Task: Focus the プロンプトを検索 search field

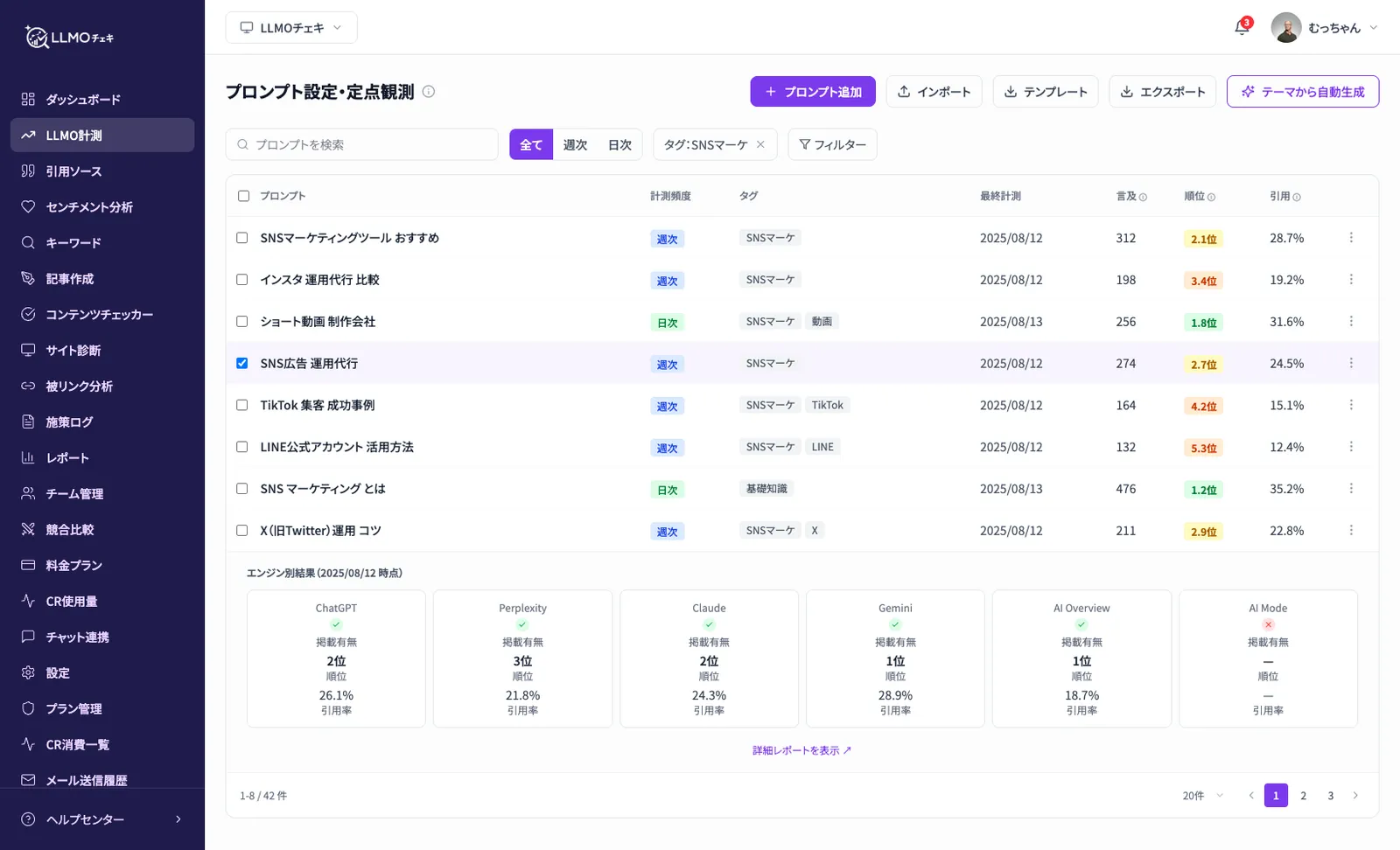Action: (x=362, y=144)
